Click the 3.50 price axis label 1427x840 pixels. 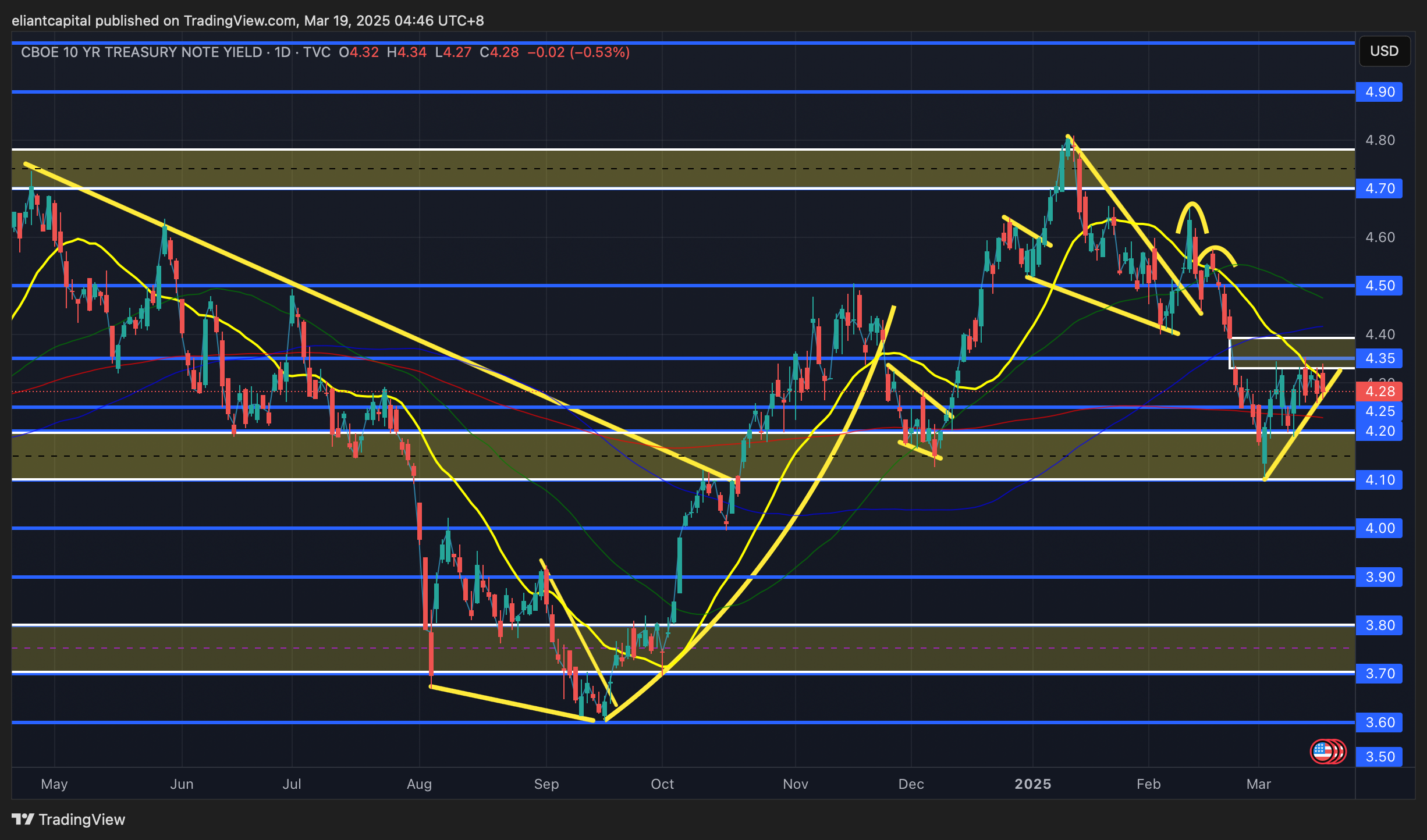[1379, 757]
